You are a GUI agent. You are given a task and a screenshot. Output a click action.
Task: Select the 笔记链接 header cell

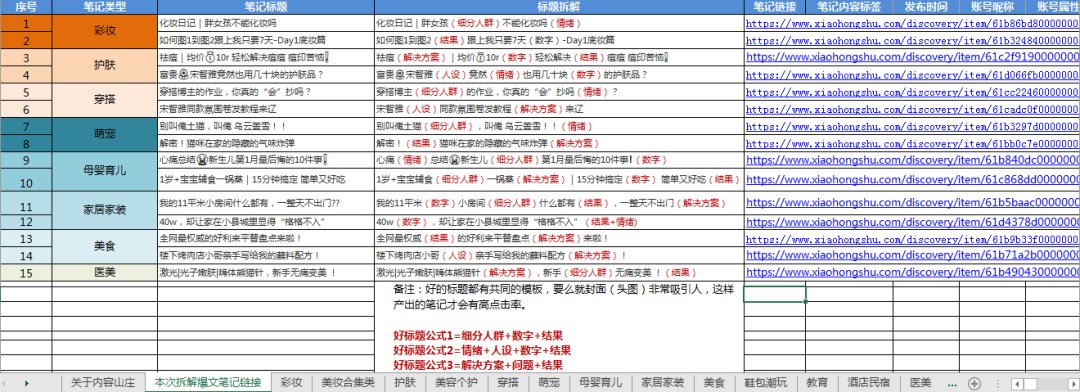pyautogui.click(x=775, y=7)
